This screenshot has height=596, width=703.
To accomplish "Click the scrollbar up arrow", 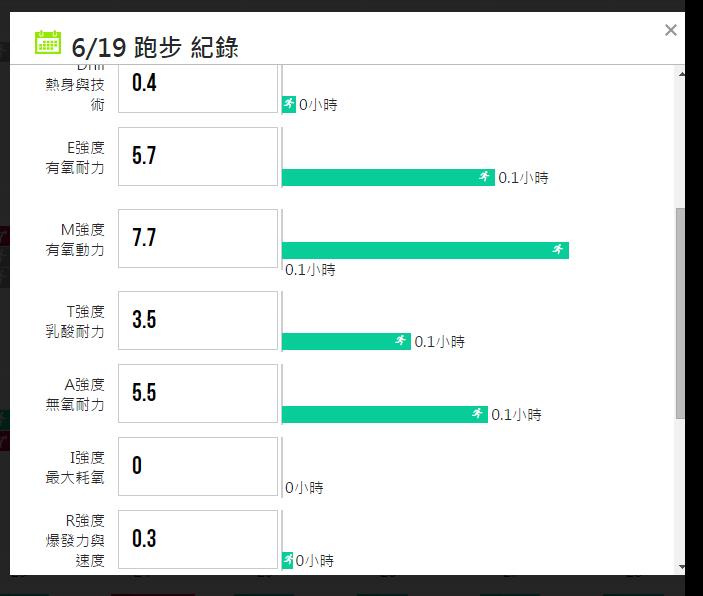I will click(681, 74).
